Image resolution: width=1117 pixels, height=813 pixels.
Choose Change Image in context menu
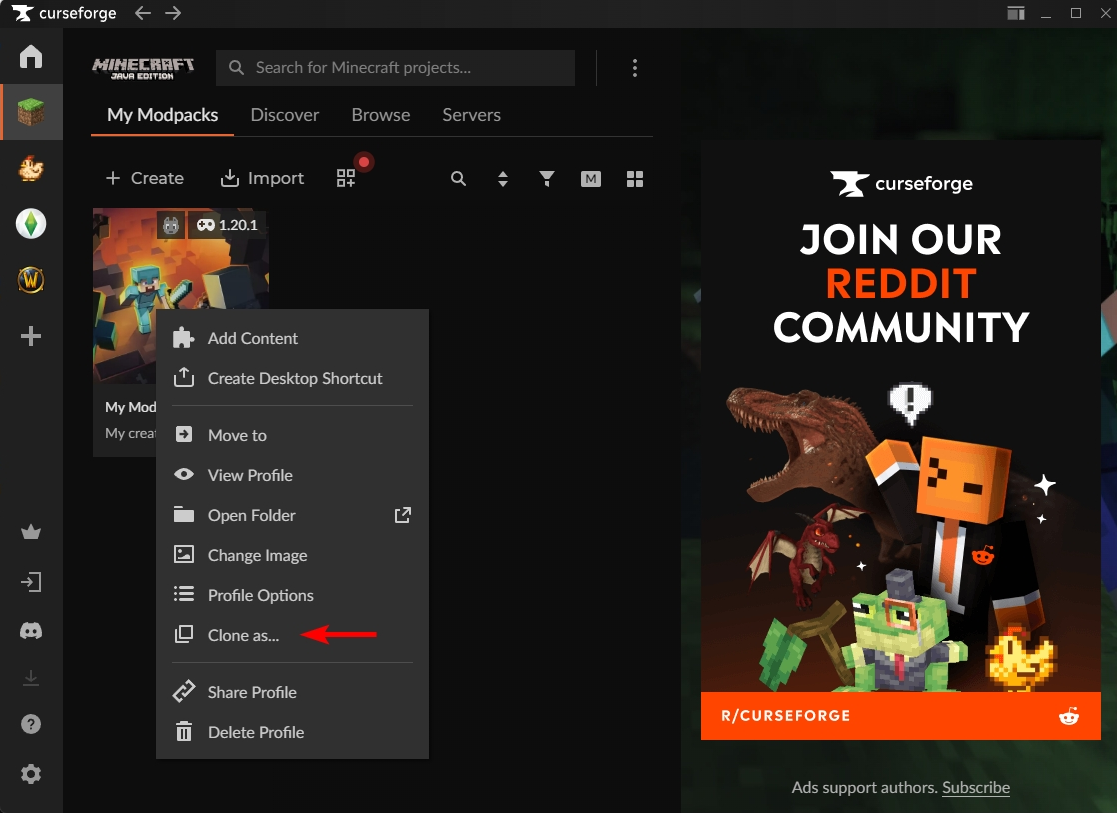292,555
